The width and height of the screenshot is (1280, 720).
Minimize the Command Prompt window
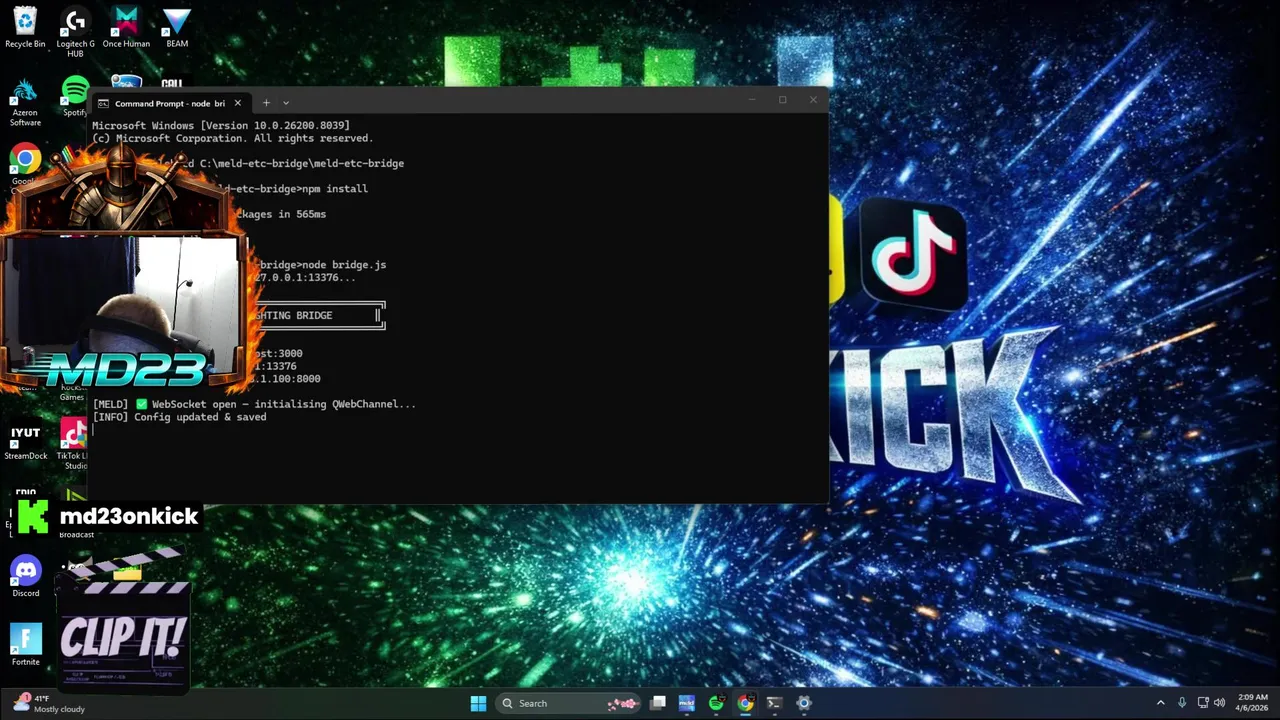pyautogui.click(x=752, y=100)
